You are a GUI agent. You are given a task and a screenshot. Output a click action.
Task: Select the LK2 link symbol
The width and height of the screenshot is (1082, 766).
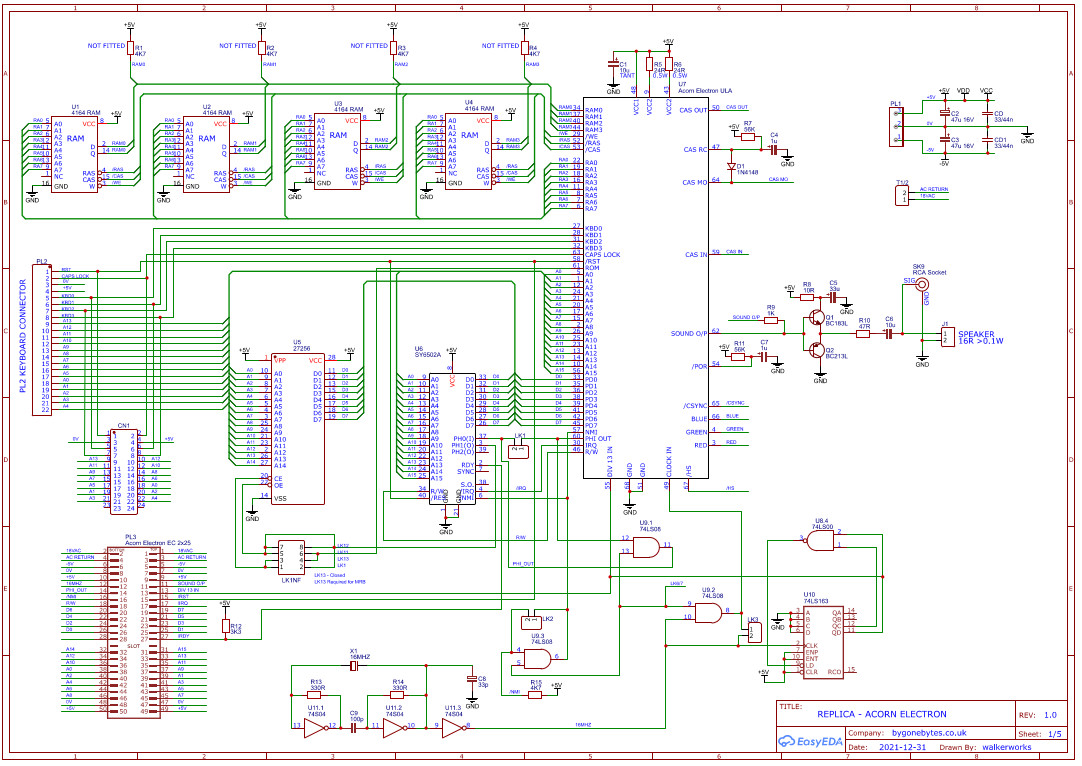[531, 622]
